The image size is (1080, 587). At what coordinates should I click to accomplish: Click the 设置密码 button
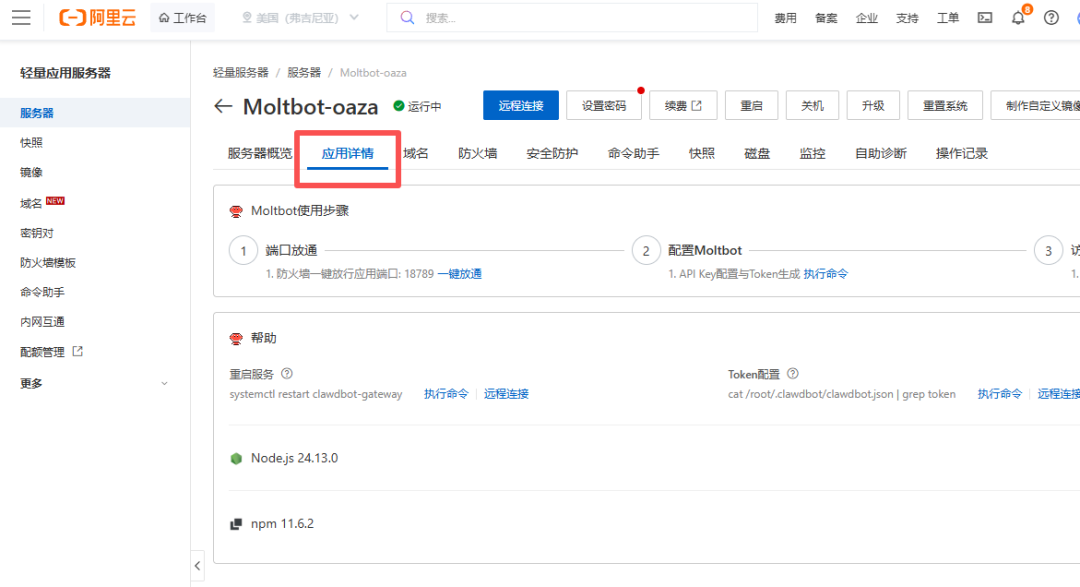603,105
